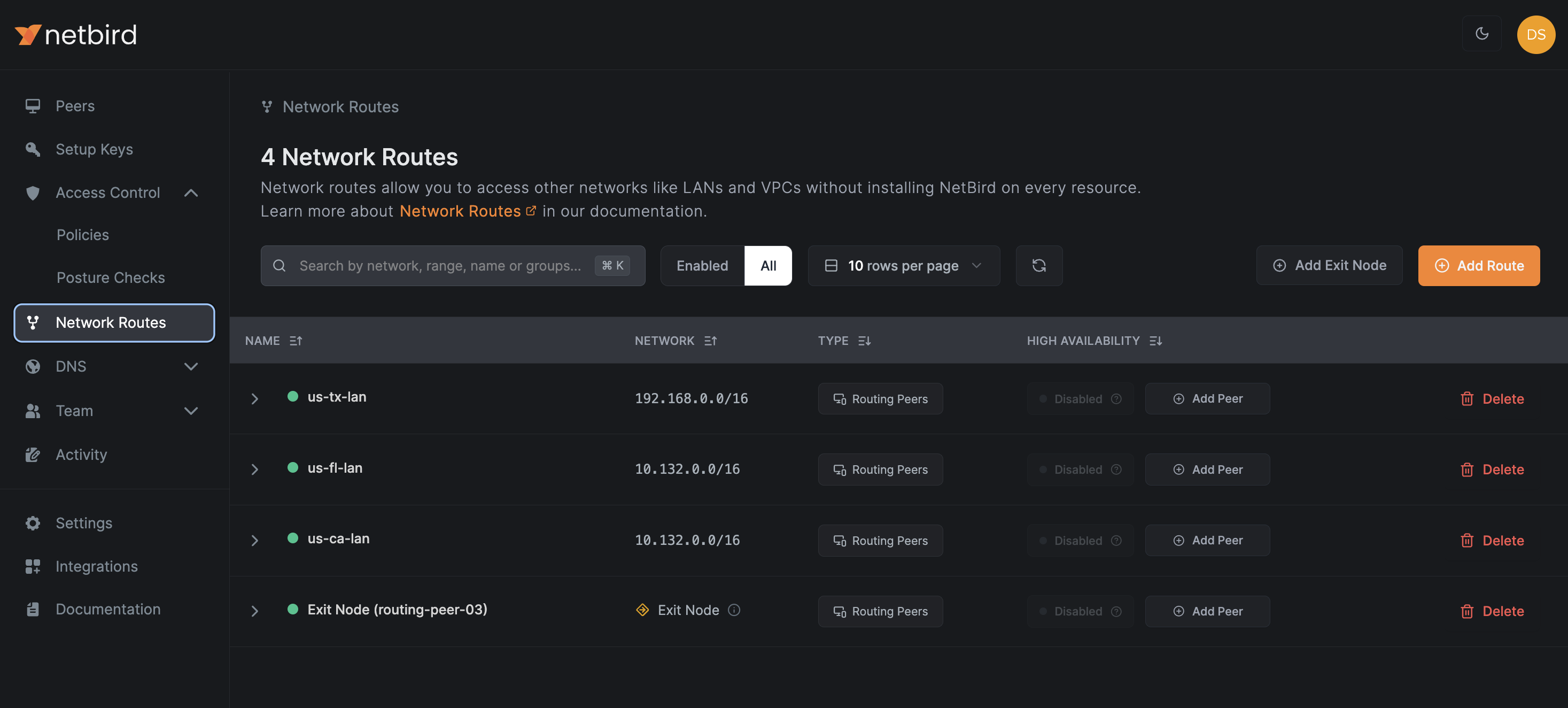
Task: Click the search routes input field
Action: (x=439, y=266)
